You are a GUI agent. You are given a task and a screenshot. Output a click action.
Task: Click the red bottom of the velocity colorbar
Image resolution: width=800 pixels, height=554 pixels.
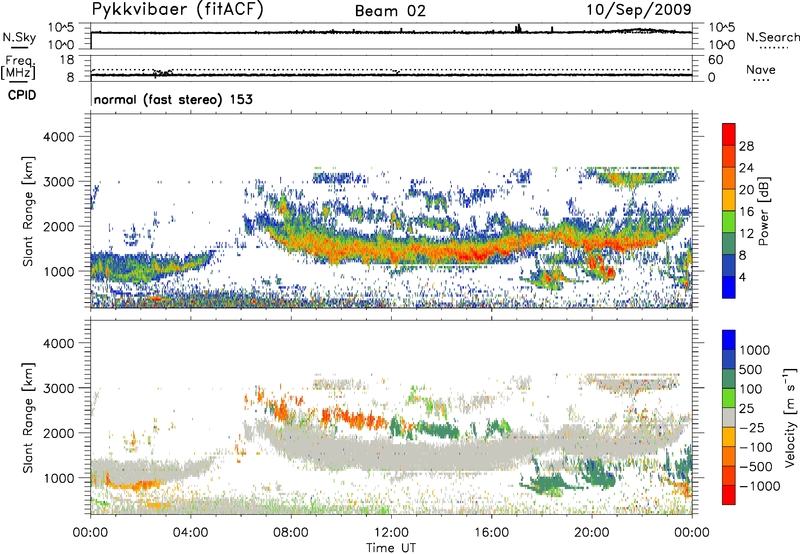tap(729, 495)
